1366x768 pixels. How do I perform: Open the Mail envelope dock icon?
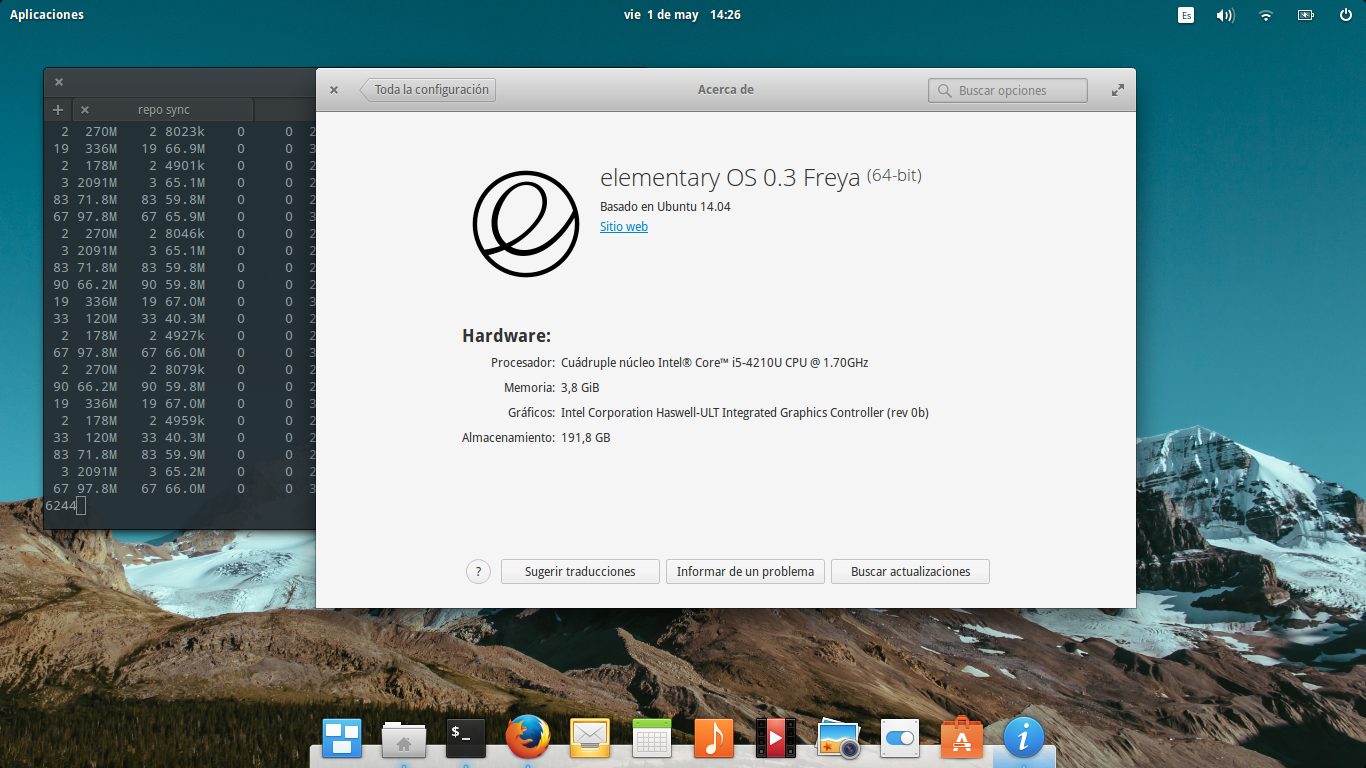click(x=590, y=738)
